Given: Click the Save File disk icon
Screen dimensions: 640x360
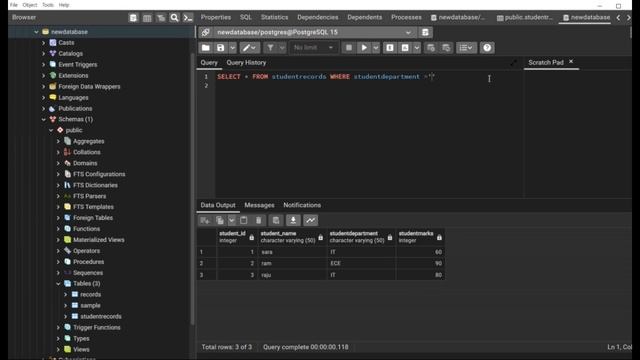Looking at the screenshot, I should (x=220, y=48).
